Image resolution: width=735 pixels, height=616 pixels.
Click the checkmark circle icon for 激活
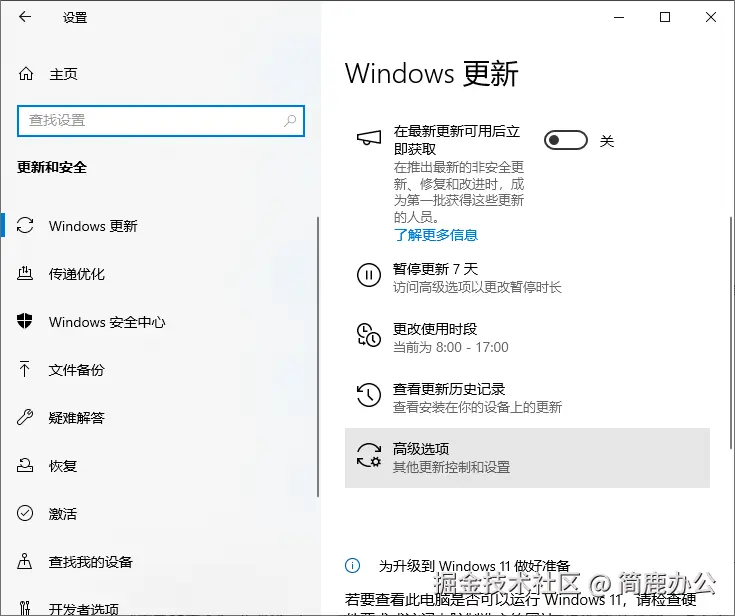25,513
